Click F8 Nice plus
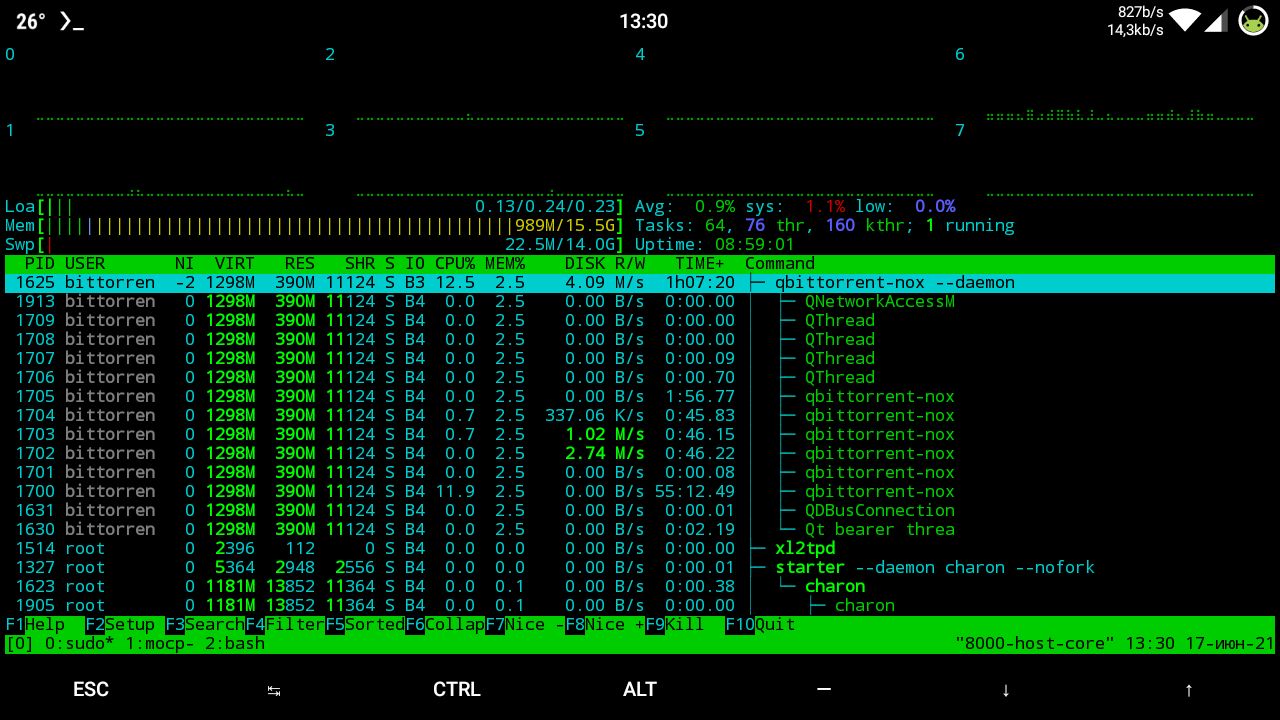The width and height of the screenshot is (1280, 720). 605,624
